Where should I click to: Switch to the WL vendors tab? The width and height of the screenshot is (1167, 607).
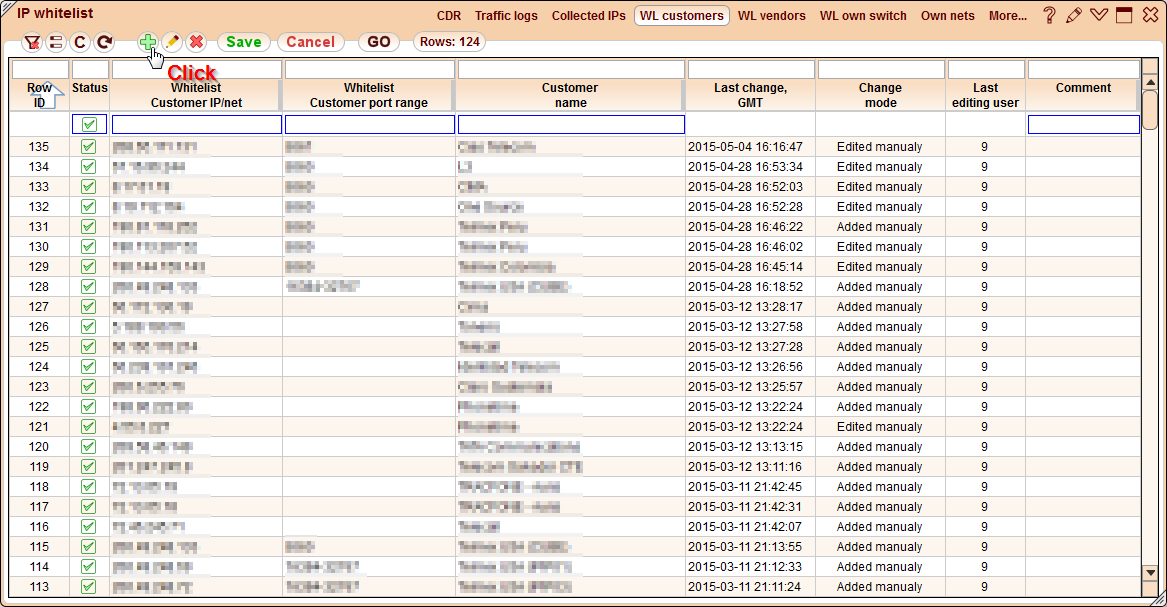click(771, 16)
